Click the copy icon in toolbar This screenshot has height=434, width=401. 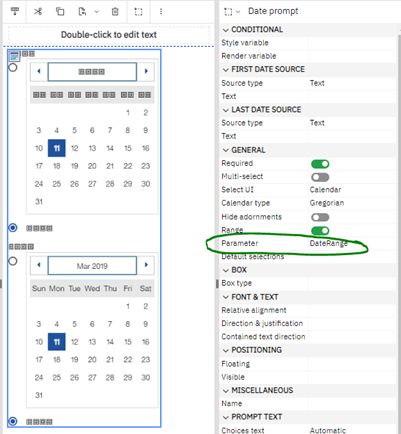[x=60, y=12]
